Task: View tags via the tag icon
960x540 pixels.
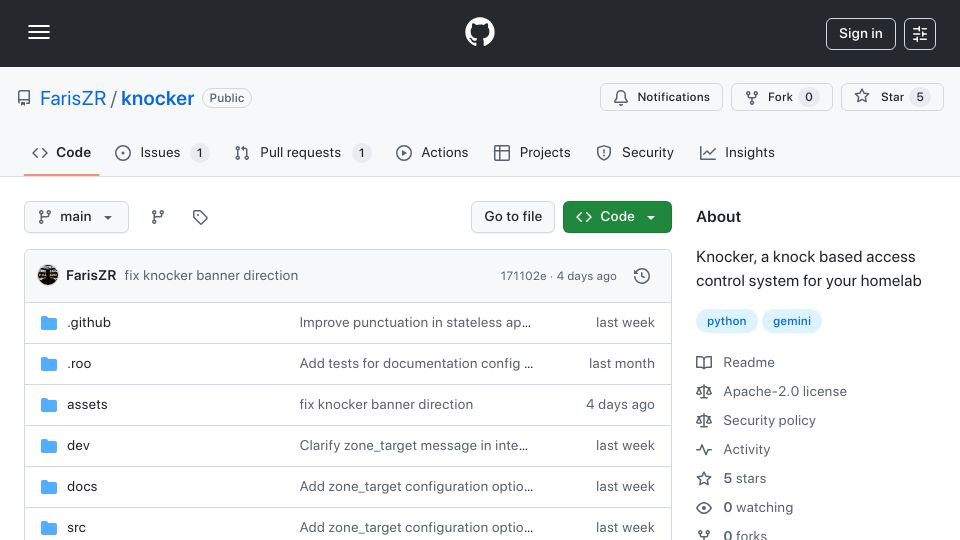Action: click(x=200, y=217)
